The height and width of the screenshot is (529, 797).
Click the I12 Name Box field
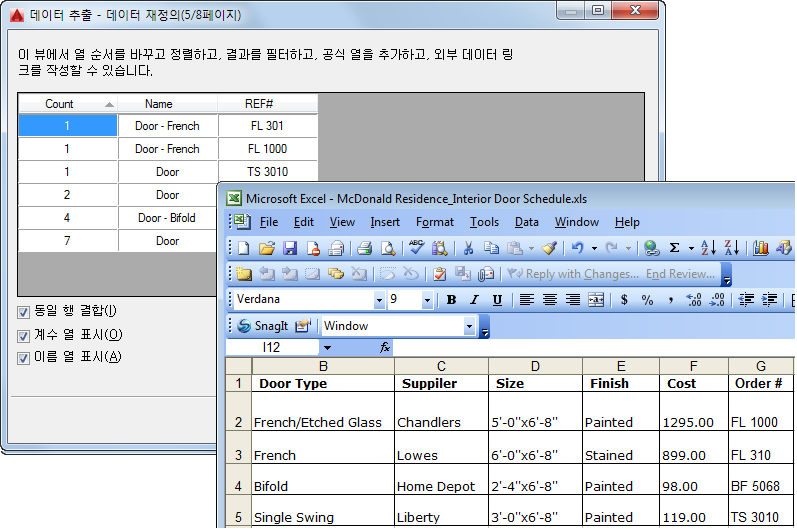coord(272,348)
